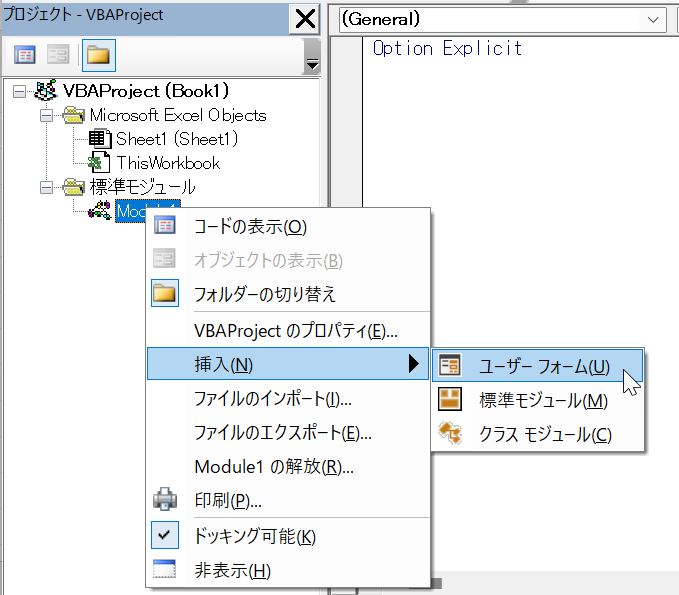Collapse the VBAProject (Book1) node
Screen dimensions: 679x595
click(x=19, y=91)
